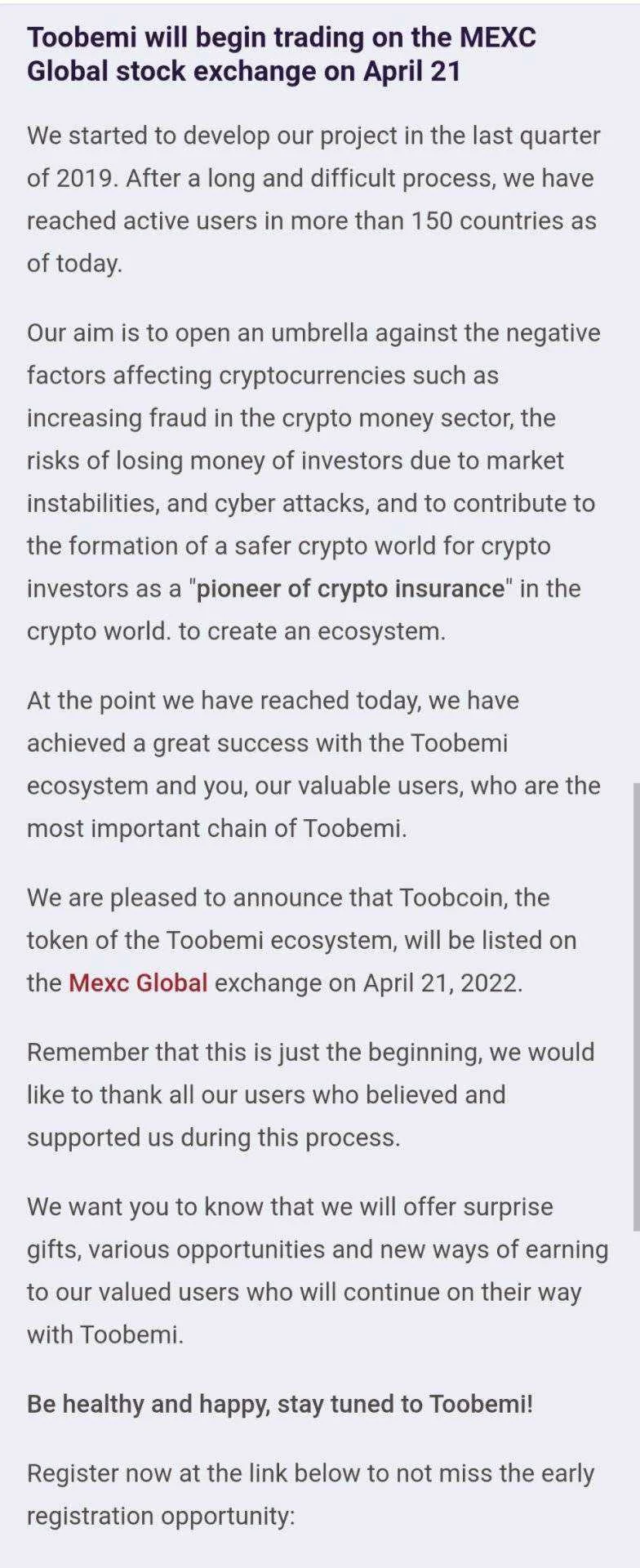640x1568 pixels.
Task: Click the paragraph beginning "Our aim is to open"
Action: [x=313, y=482]
